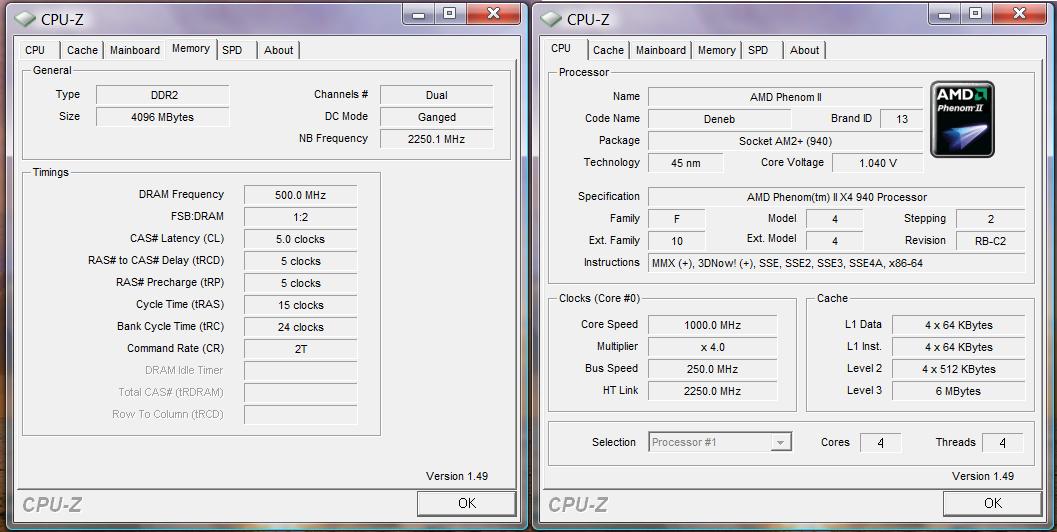Image resolution: width=1057 pixels, height=532 pixels.
Task: Select the Memory tab in left window
Action: click(x=191, y=49)
